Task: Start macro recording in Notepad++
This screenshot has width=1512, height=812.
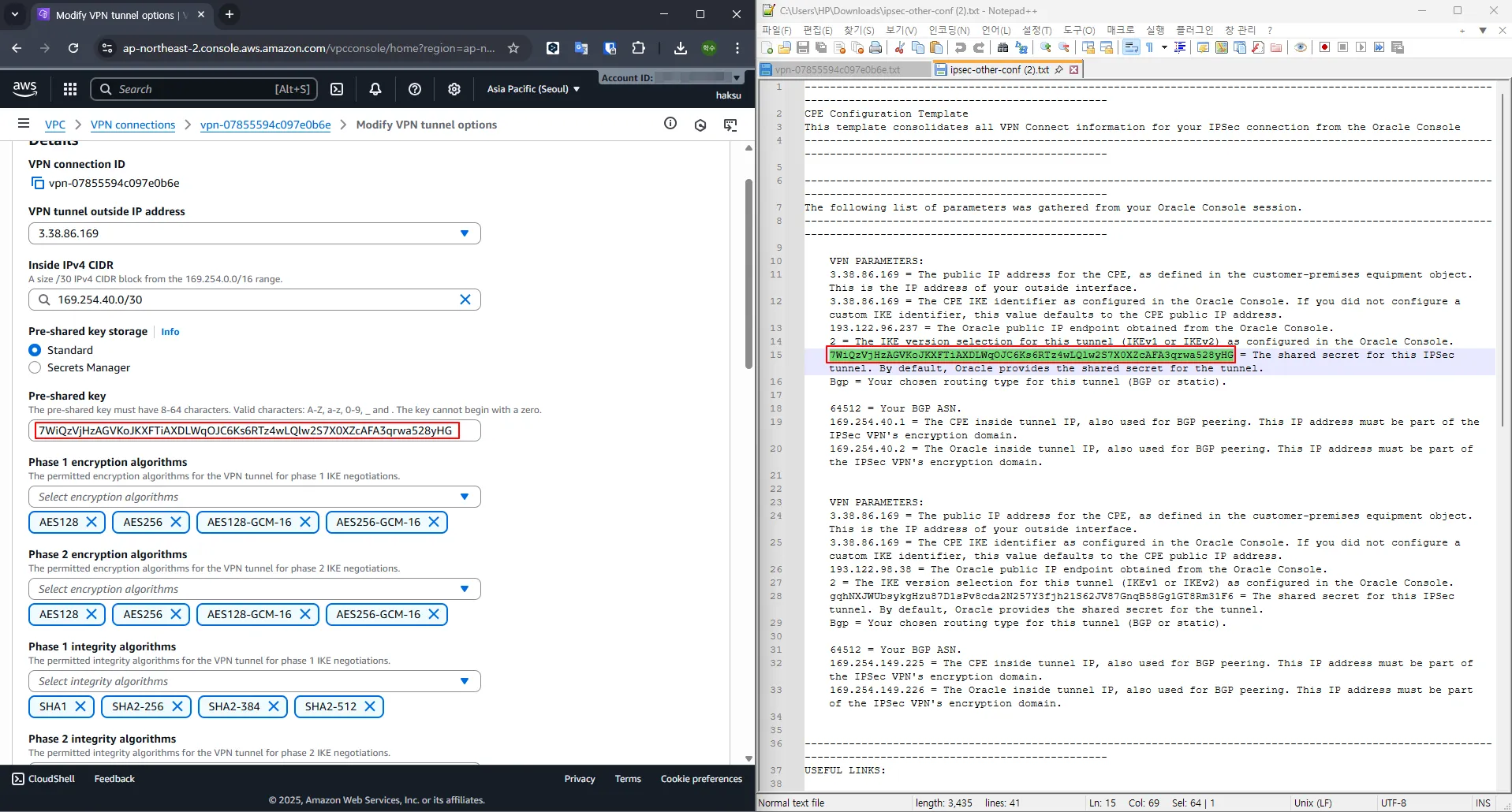Action: (x=1325, y=47)
